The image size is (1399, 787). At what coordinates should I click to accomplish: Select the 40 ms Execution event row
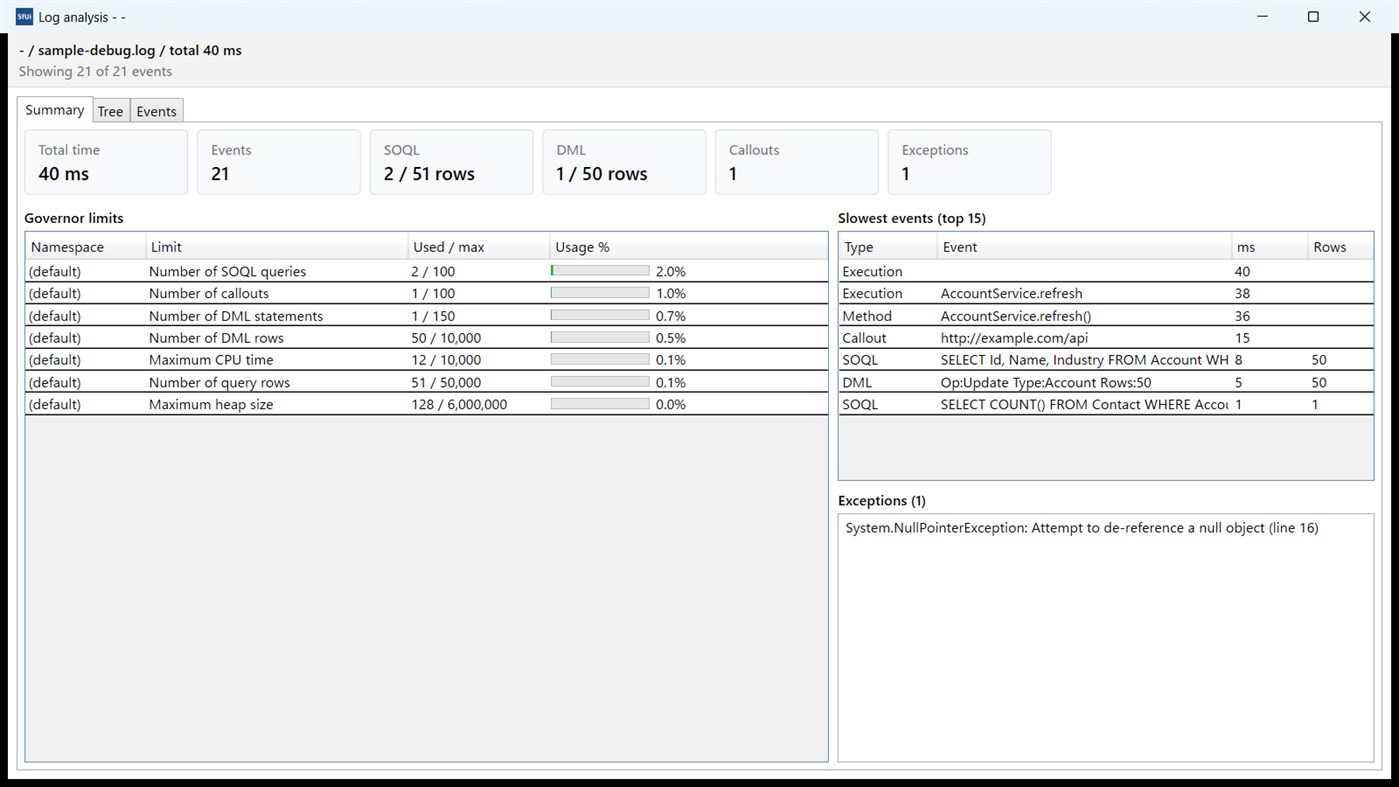click(x=1106, y=271)
